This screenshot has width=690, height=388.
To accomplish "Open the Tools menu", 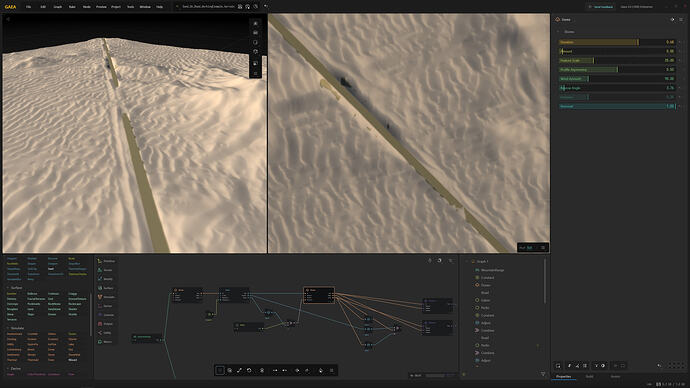I will tap(130, 7).
